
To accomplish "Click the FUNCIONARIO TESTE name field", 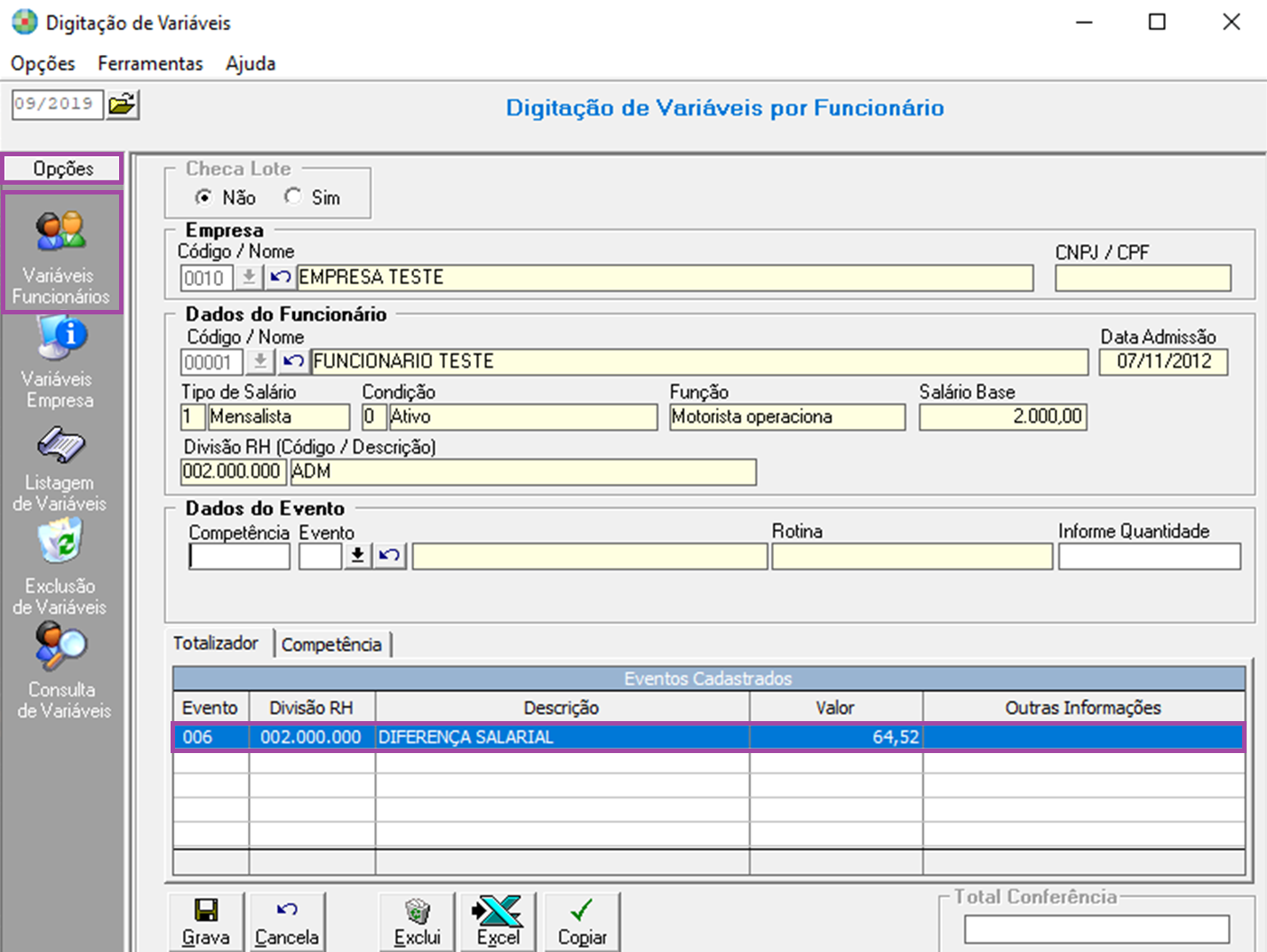I will pyautogui.click(x=700, y=361).
